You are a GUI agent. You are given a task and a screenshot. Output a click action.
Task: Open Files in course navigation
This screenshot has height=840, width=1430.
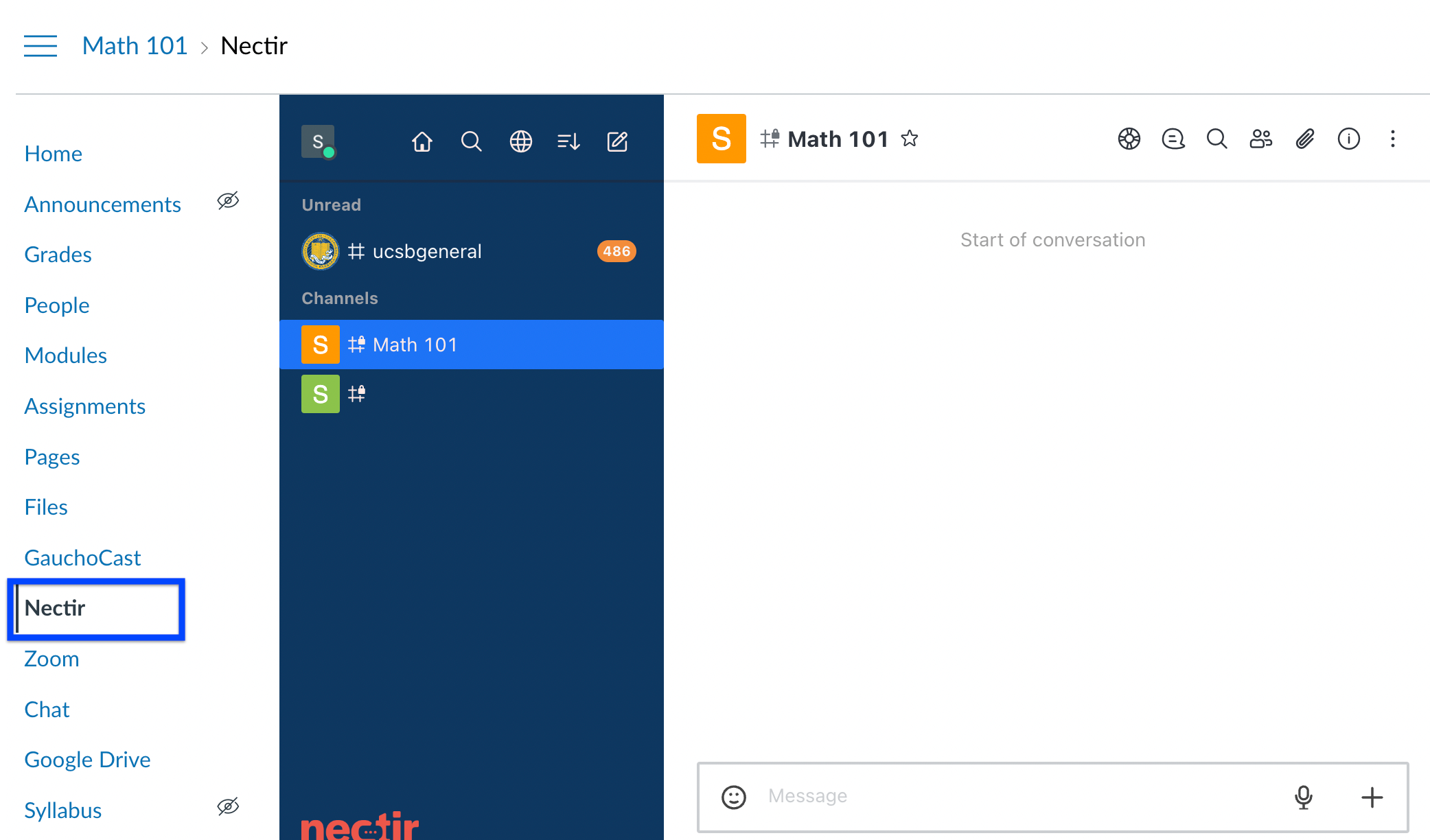click(46, 507)
